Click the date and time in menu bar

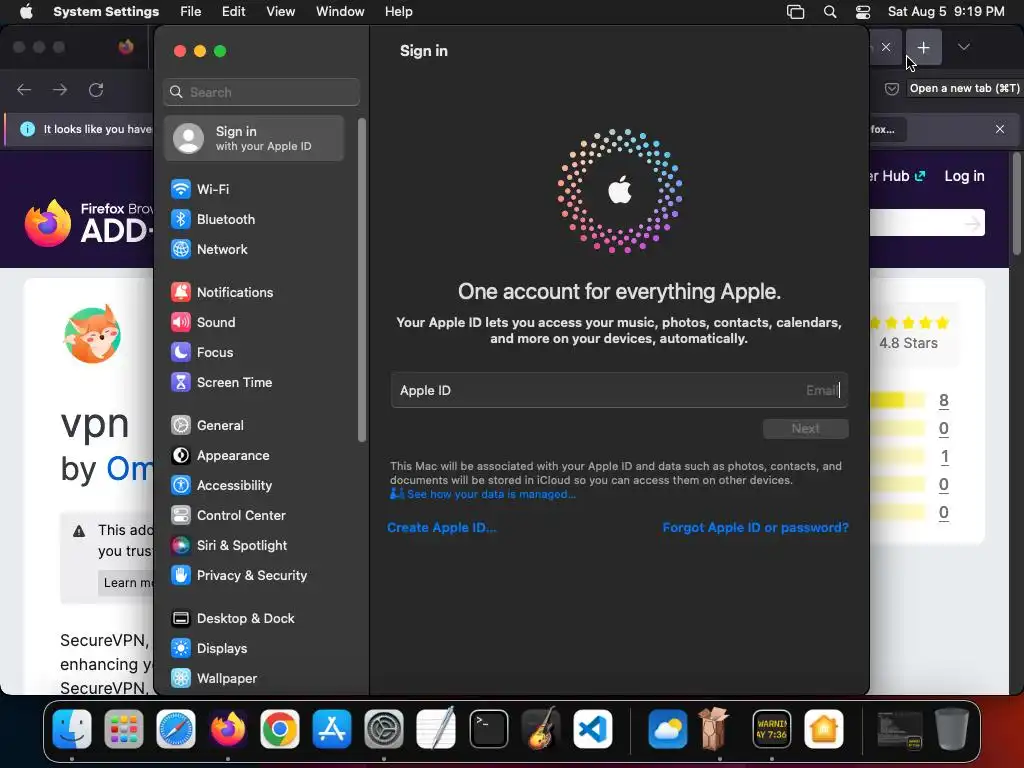[x=946, y=12]
